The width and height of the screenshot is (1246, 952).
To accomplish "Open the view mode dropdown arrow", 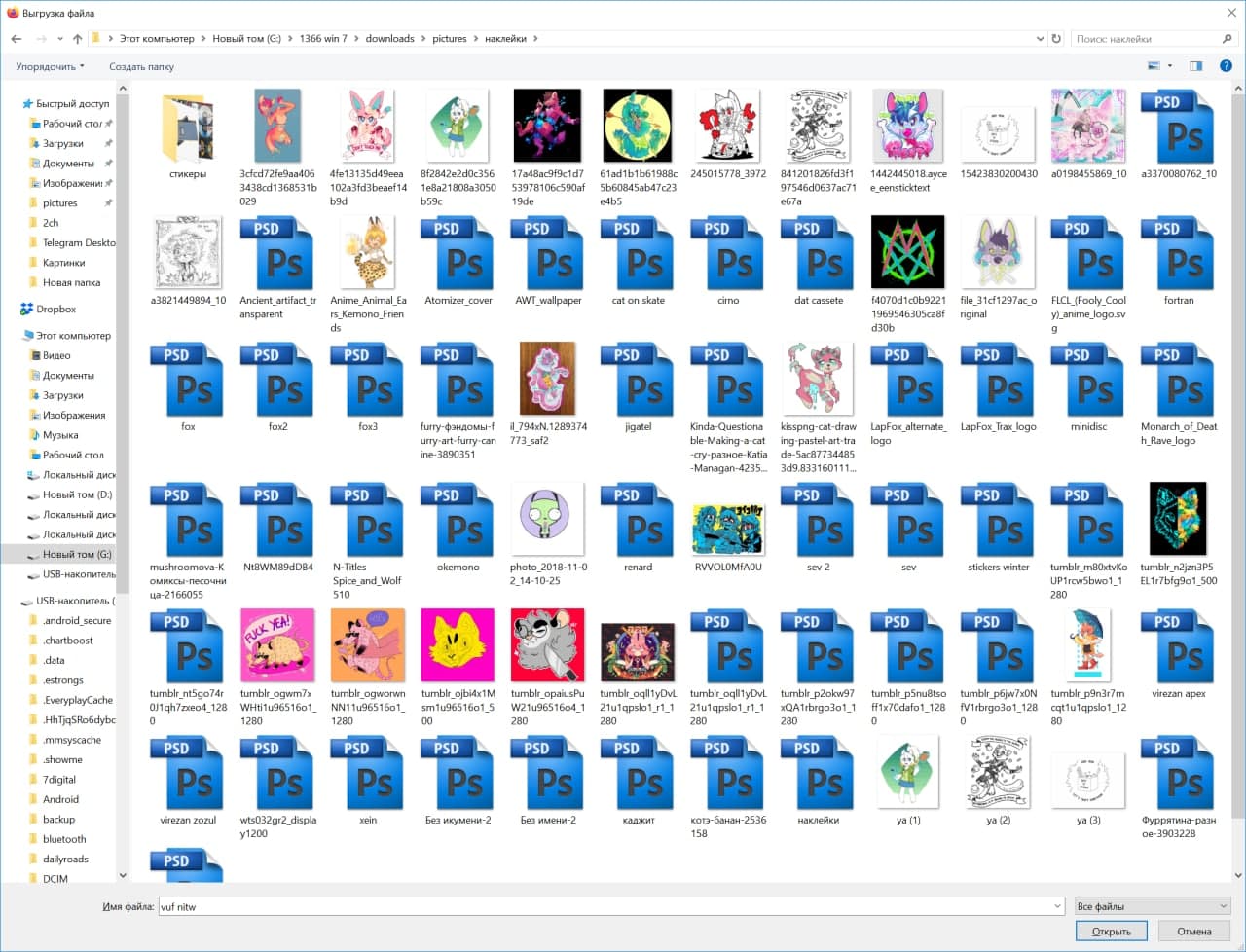I will tap(1170, 66).
